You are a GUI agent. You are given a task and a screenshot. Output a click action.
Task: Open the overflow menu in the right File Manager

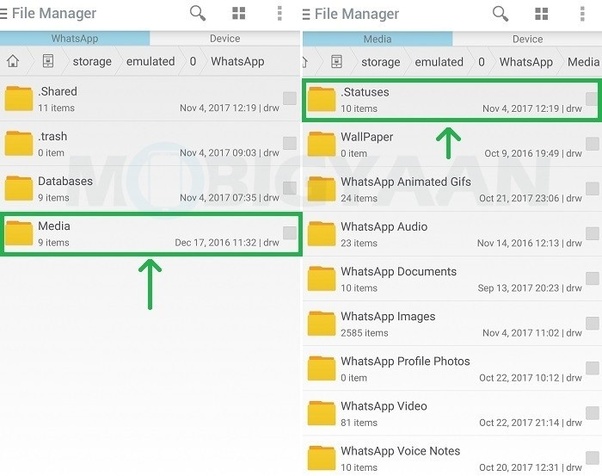[582, 14]
